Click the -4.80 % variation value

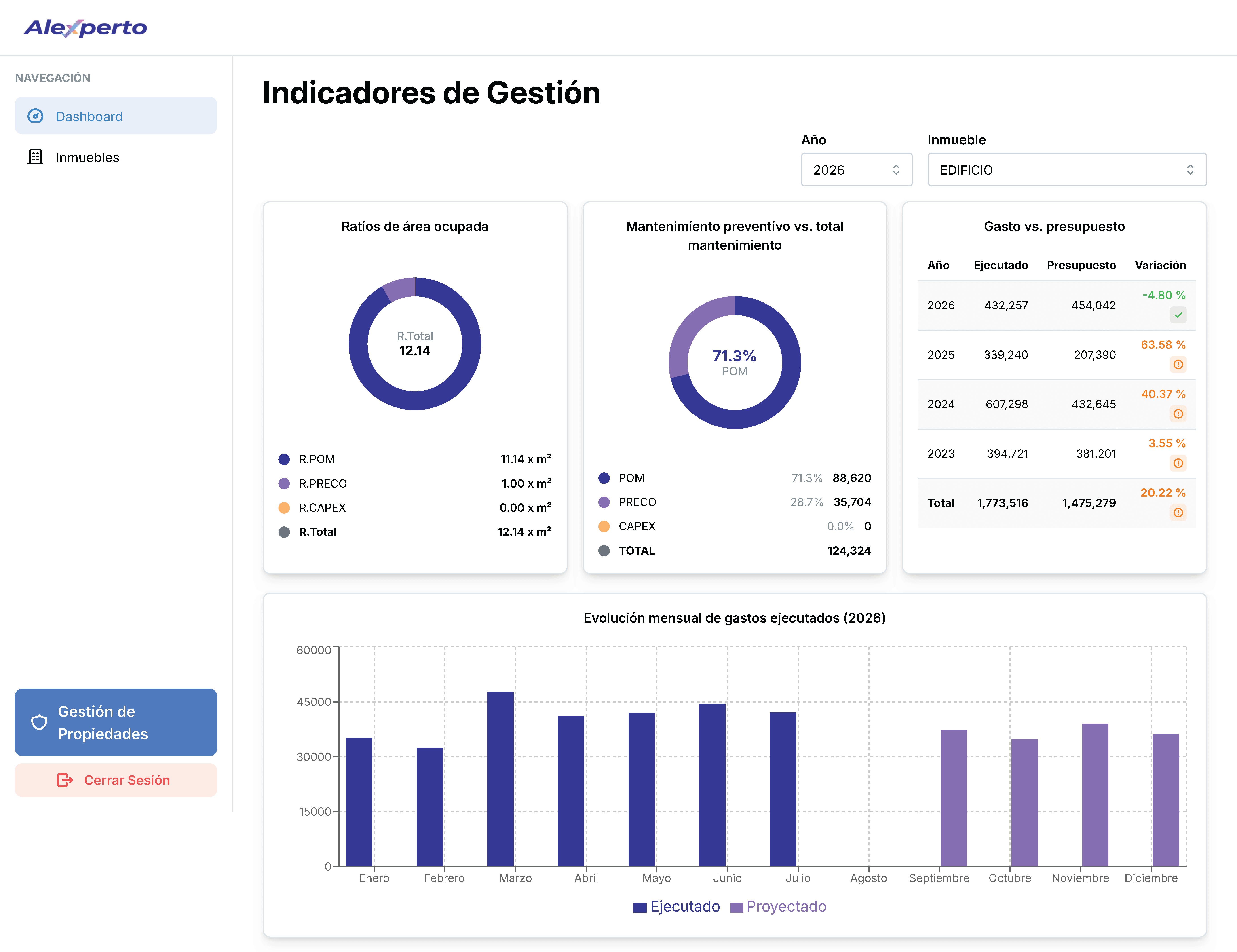pyautogui.click(x=1164, y=295)
